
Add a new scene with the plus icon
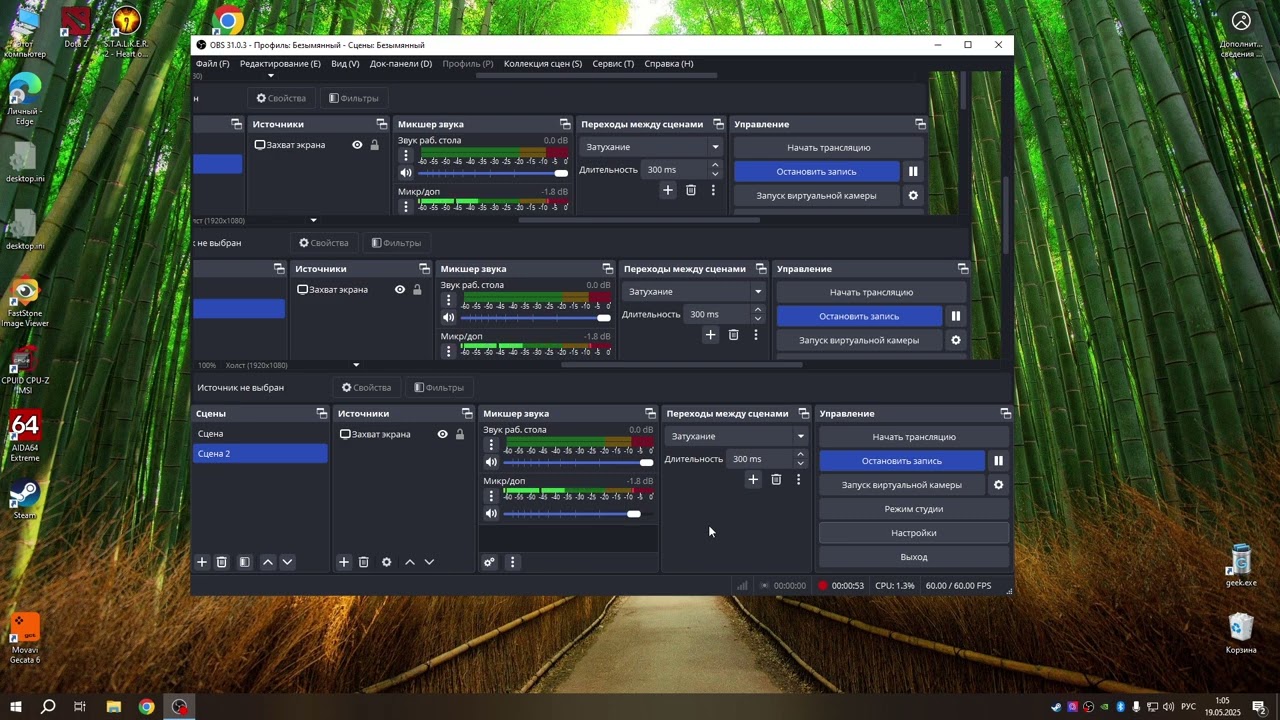tap(202, 562)
